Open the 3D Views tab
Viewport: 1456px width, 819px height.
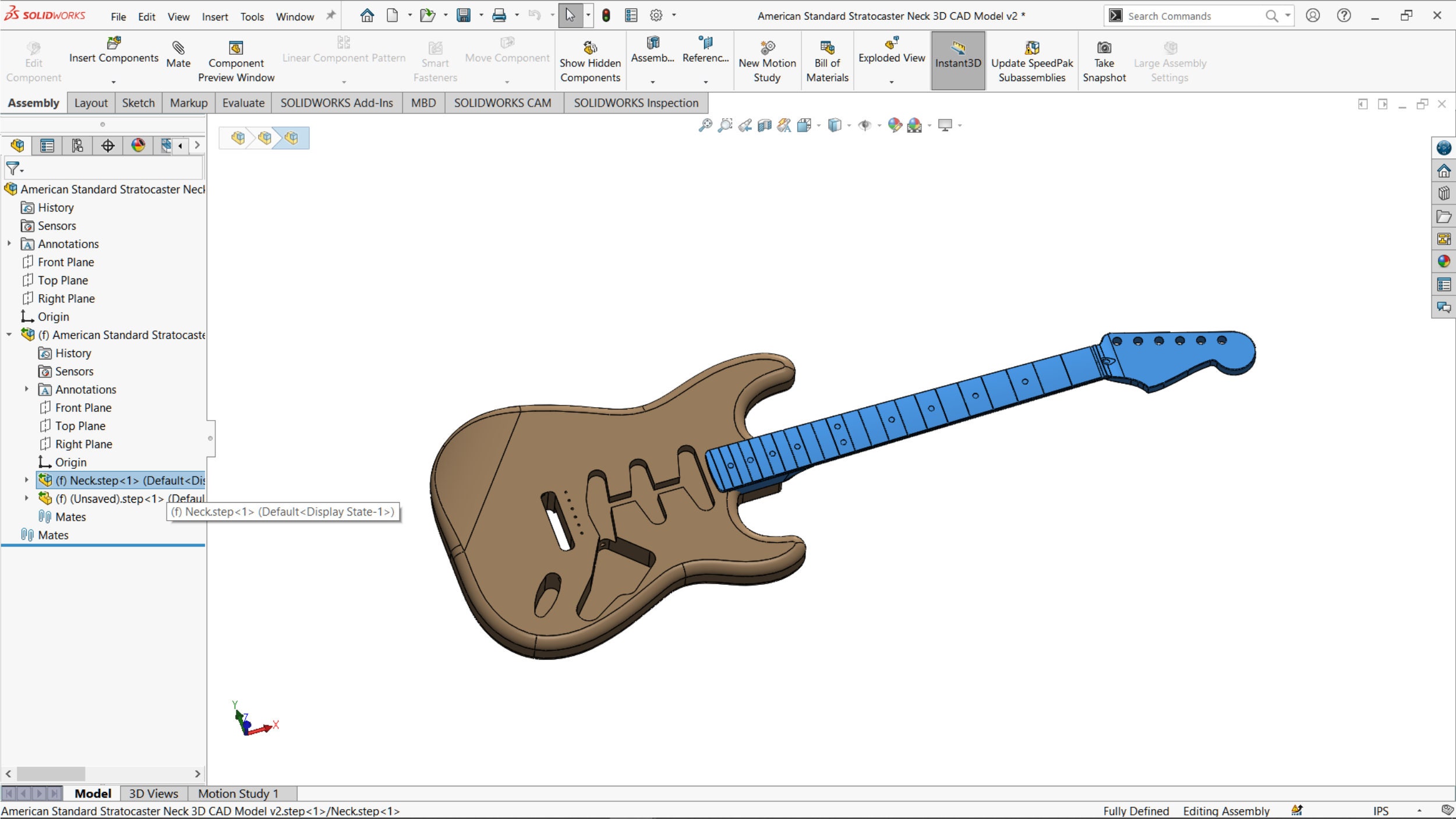point(154,793)
